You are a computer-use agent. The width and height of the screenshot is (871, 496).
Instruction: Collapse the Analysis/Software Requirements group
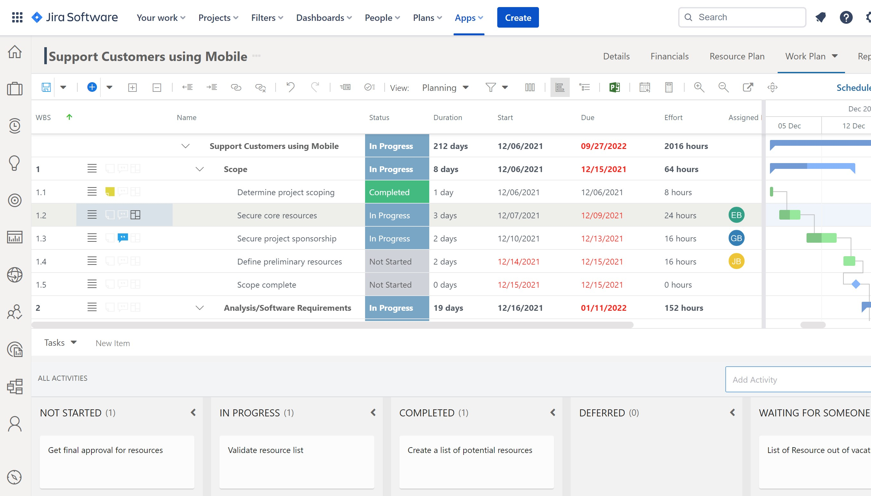point(199,308)
